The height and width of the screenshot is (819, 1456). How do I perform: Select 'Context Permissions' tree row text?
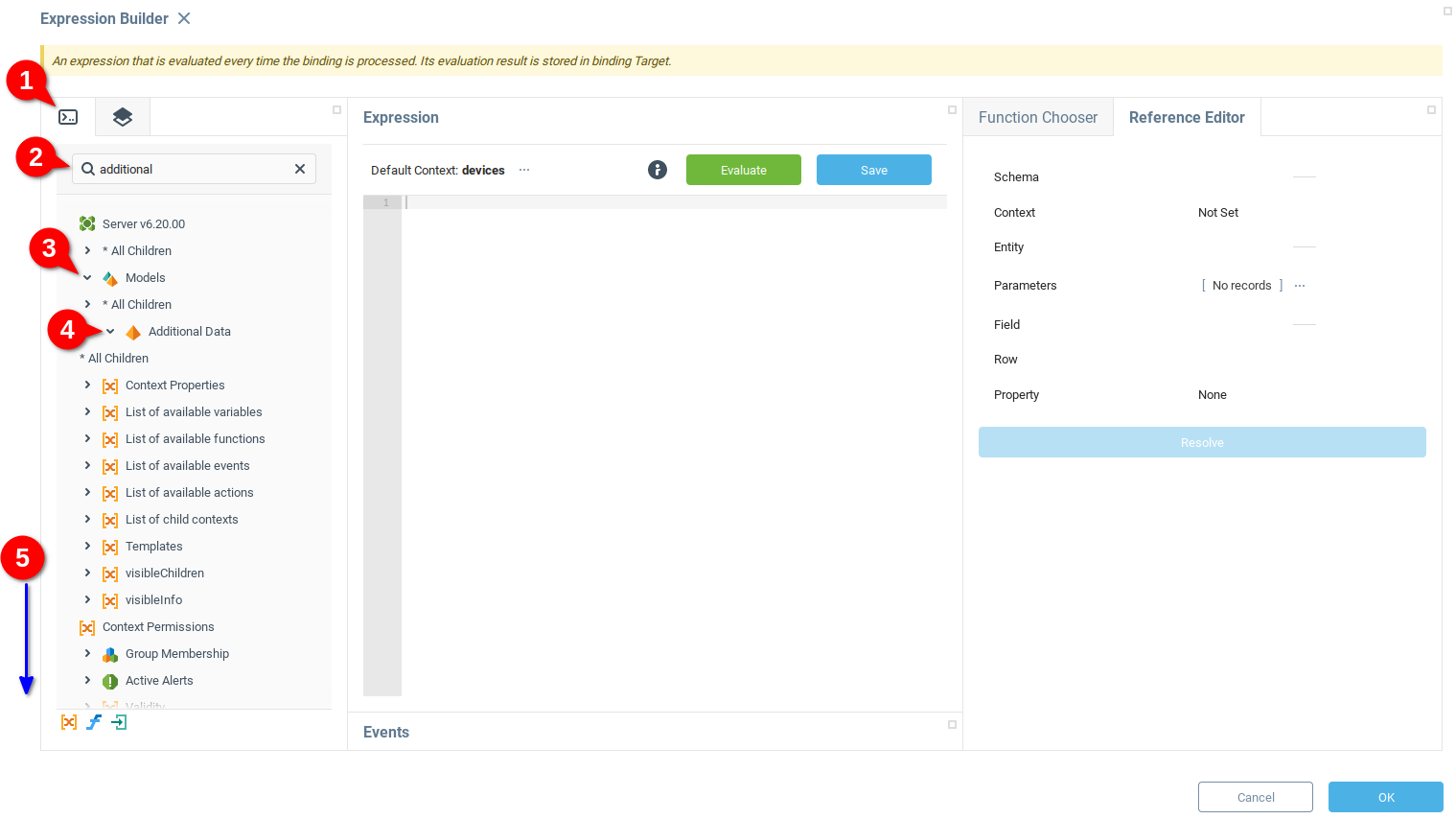coord(158,627)
